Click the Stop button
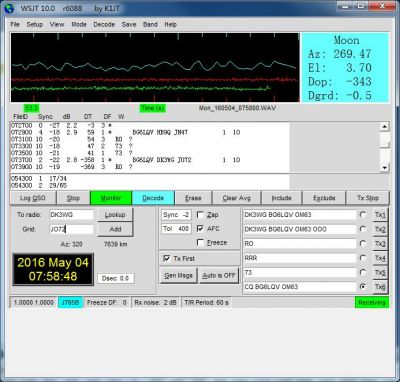The height and width of the screenshot is (382, 400). click(x=73, y=198)
